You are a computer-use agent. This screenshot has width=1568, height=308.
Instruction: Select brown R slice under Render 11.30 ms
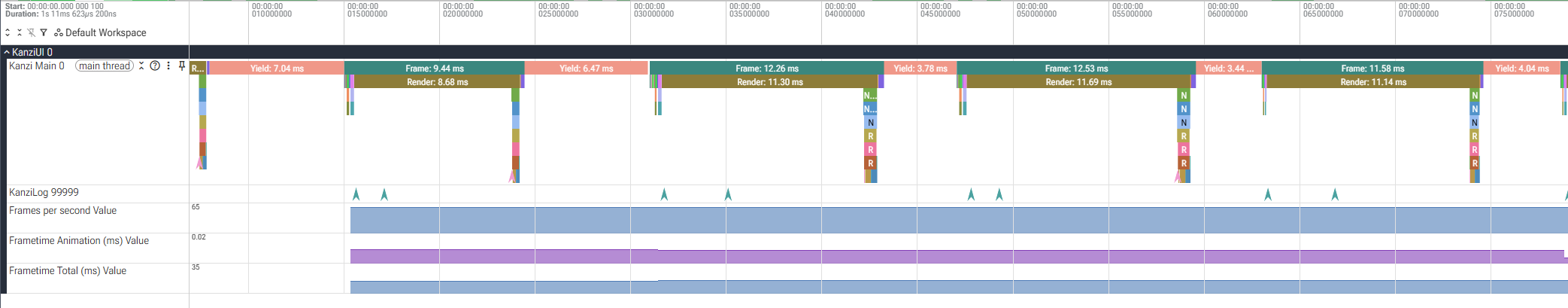click(x=870, y=163)
